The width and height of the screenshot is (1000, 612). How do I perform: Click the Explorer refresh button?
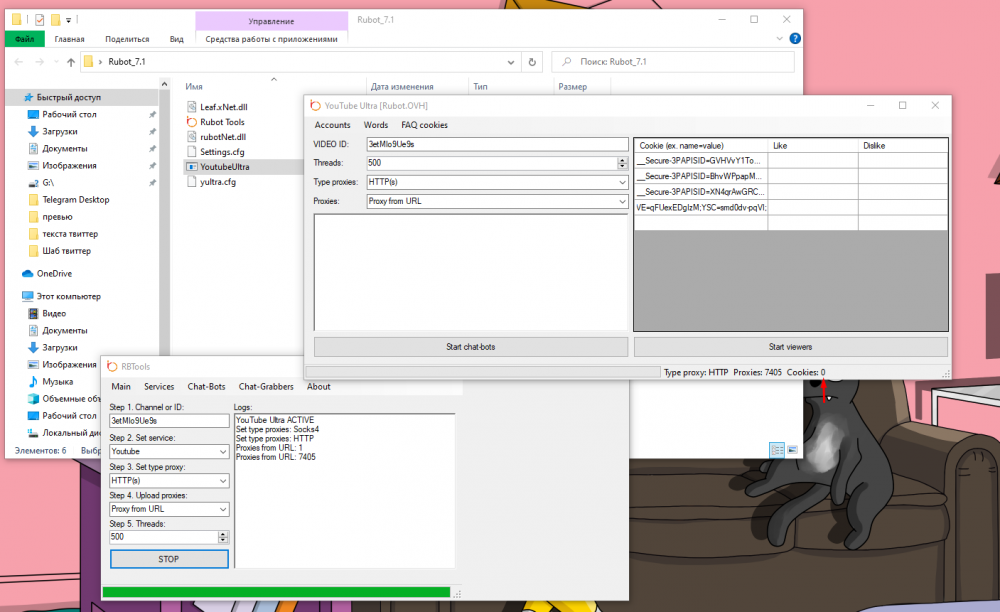[x=532, y=62]
